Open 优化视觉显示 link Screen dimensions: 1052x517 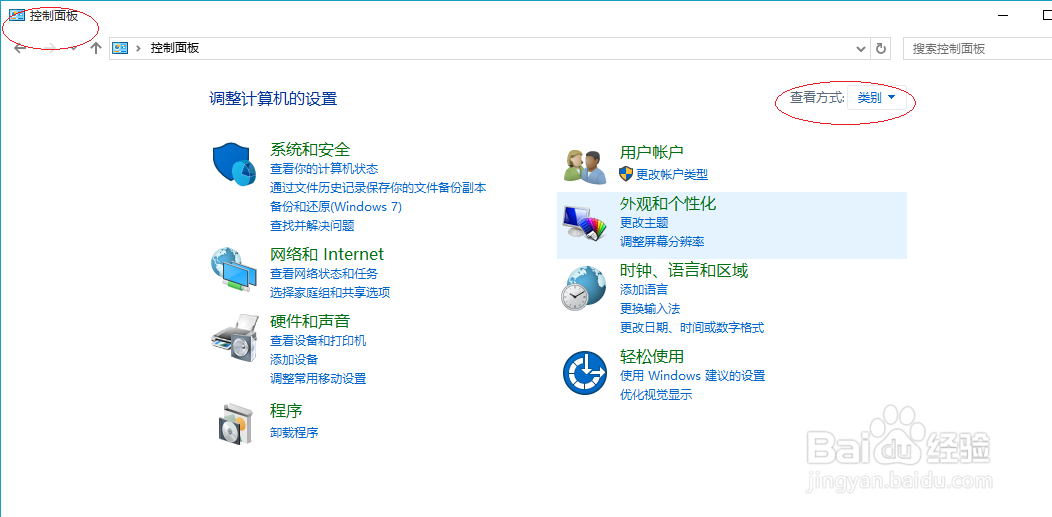pyautogui.click(x=656, y=395)
